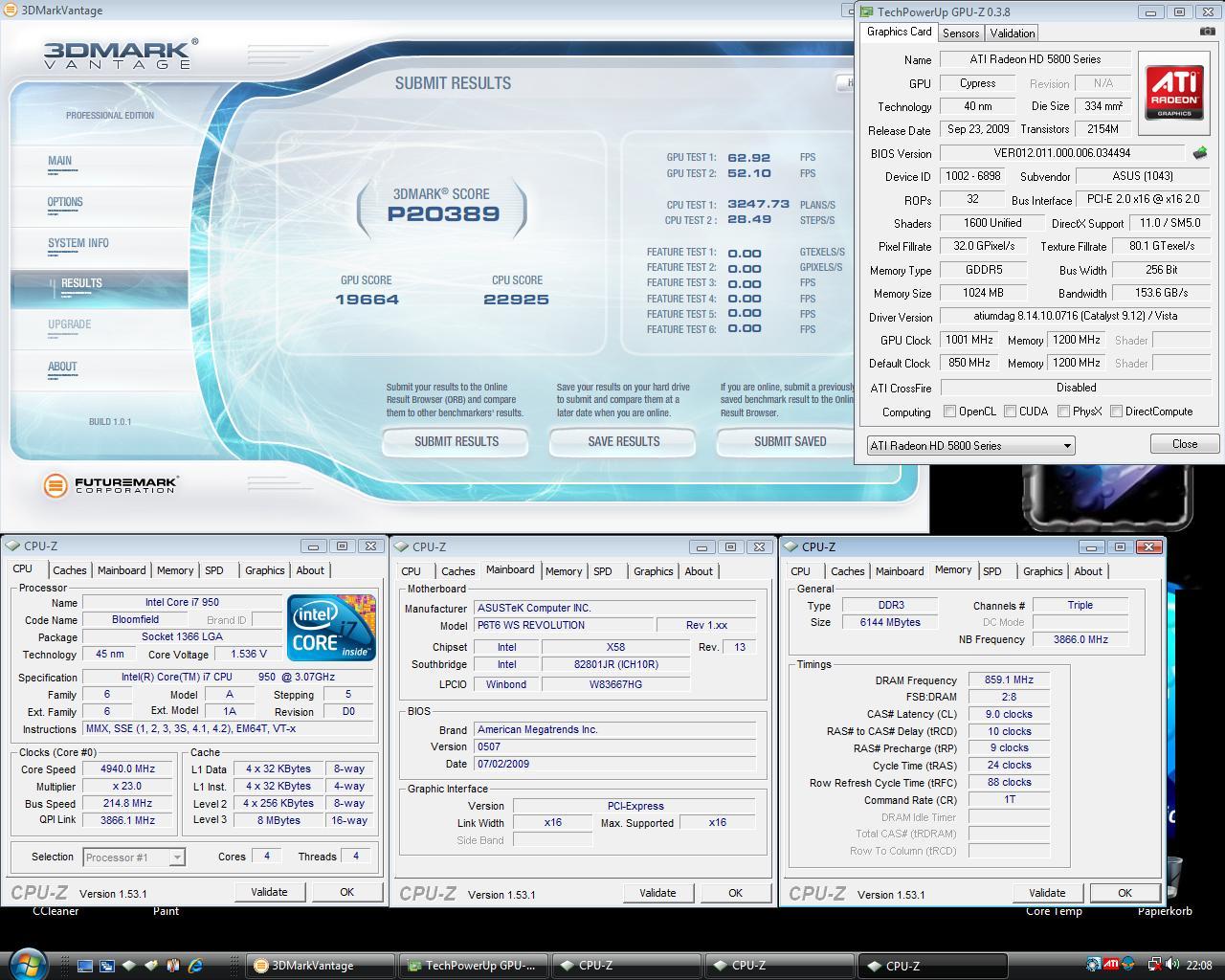Open the Papierkorb recycle bin desktop icon
This screenshot has height=980, width=1225.
click(x=1165, y=911)
